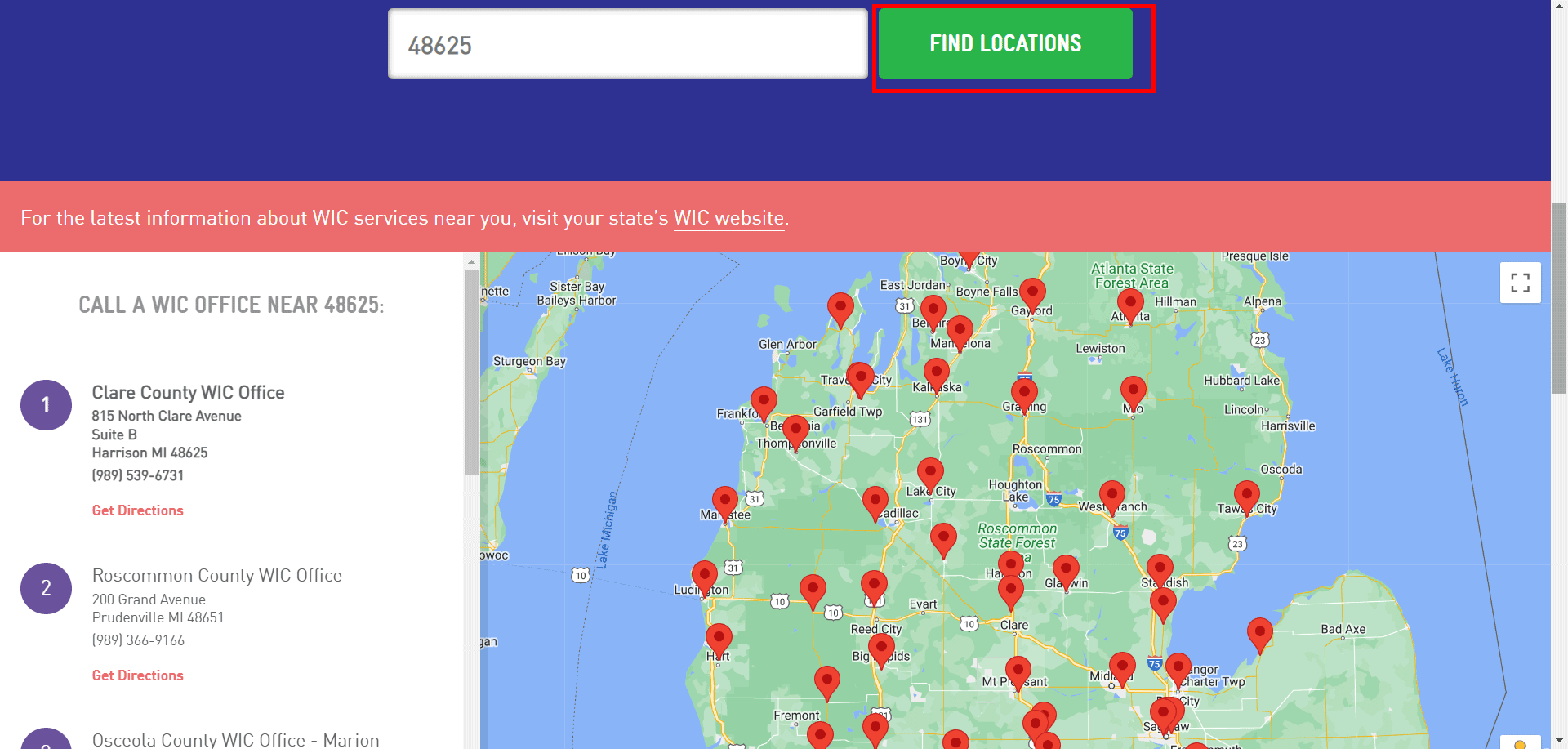
Task: Click the Alpena label on map
Action: point(1263,301)
